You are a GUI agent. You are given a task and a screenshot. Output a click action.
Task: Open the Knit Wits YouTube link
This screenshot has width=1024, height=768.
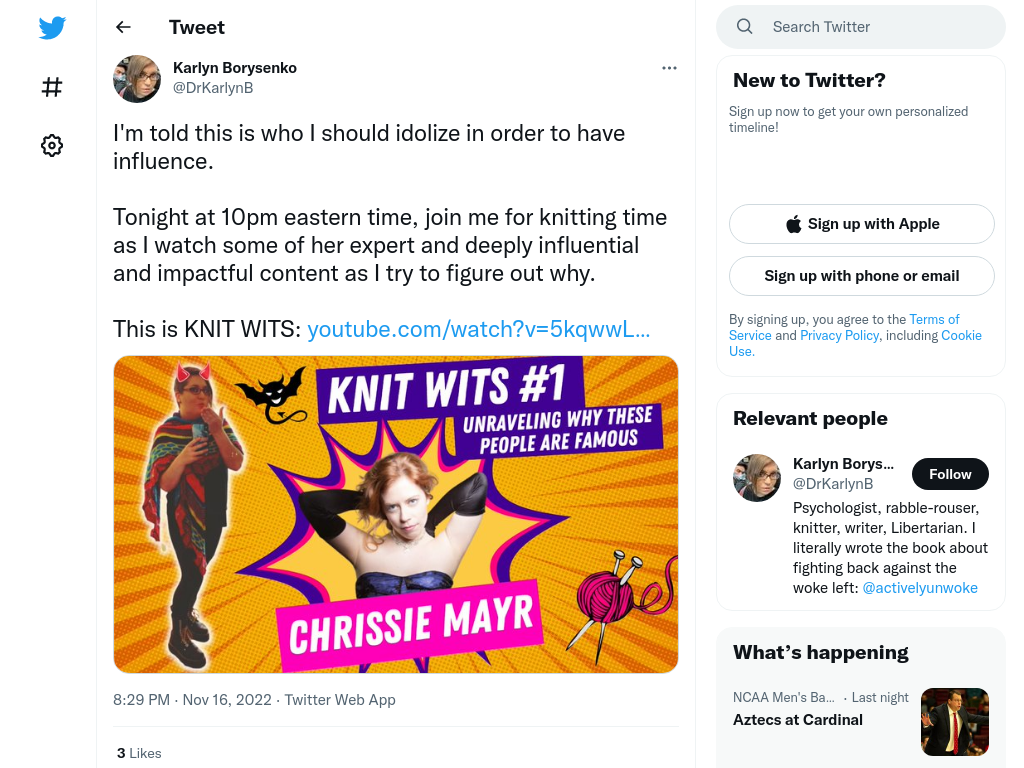click(479, 329)
